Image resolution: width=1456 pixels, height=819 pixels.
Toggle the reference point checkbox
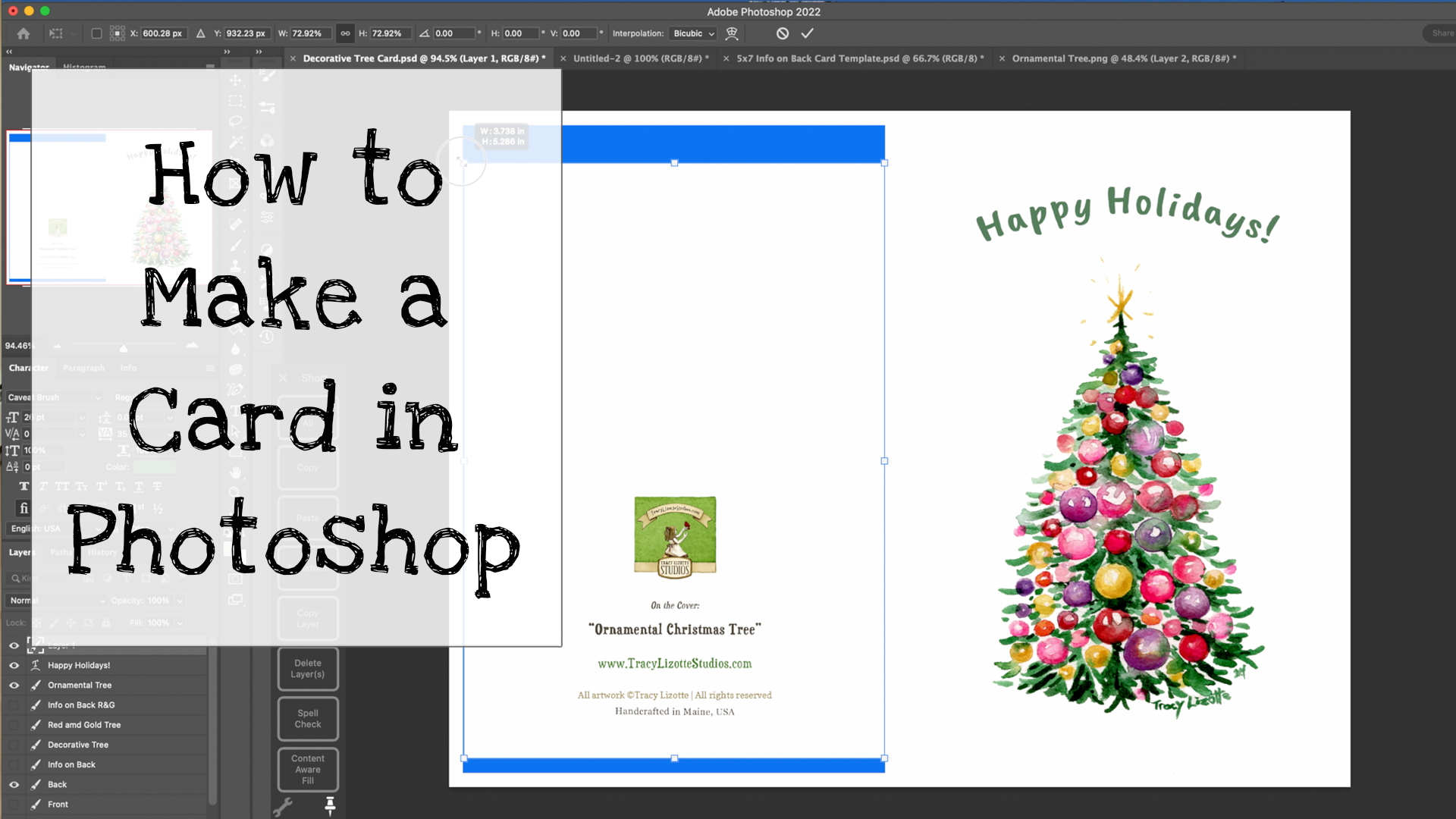(96, 33)
